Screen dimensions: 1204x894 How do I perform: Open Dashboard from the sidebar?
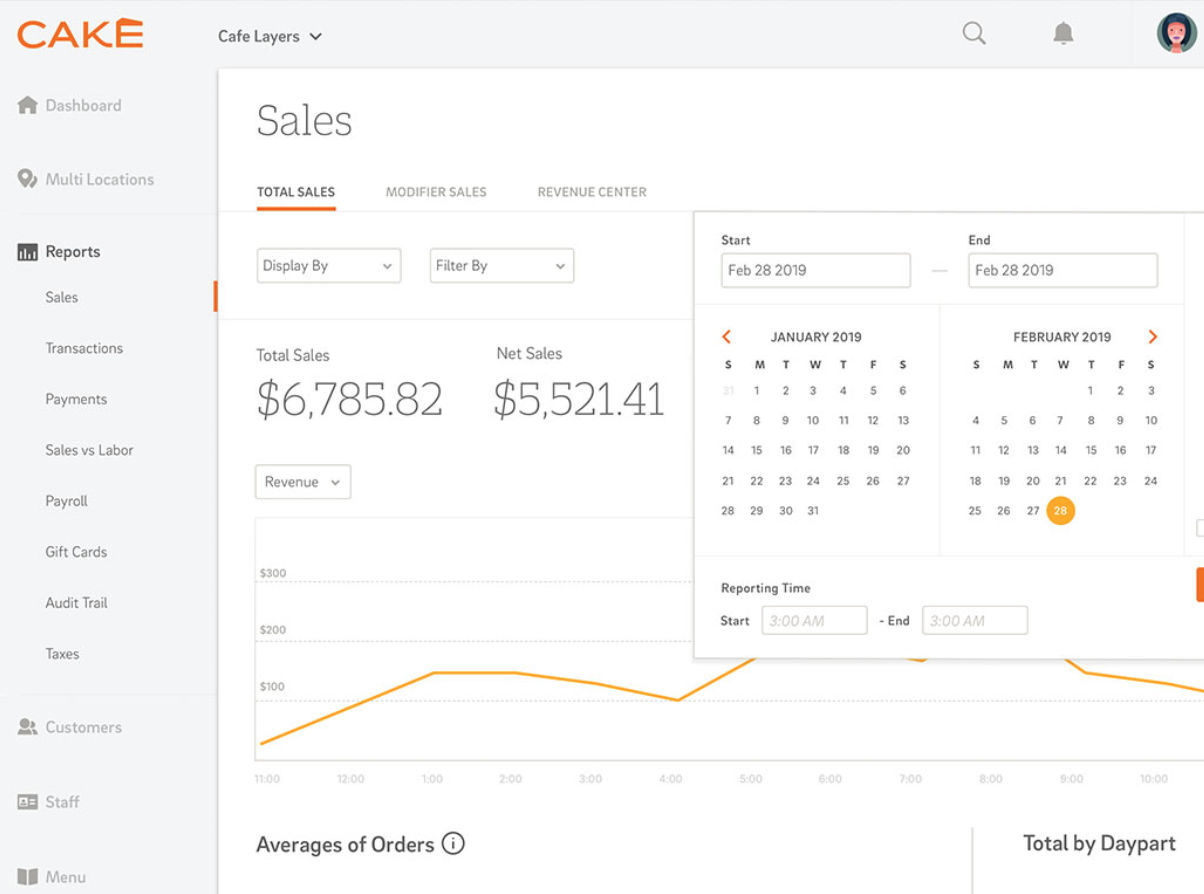pos(82,105)
